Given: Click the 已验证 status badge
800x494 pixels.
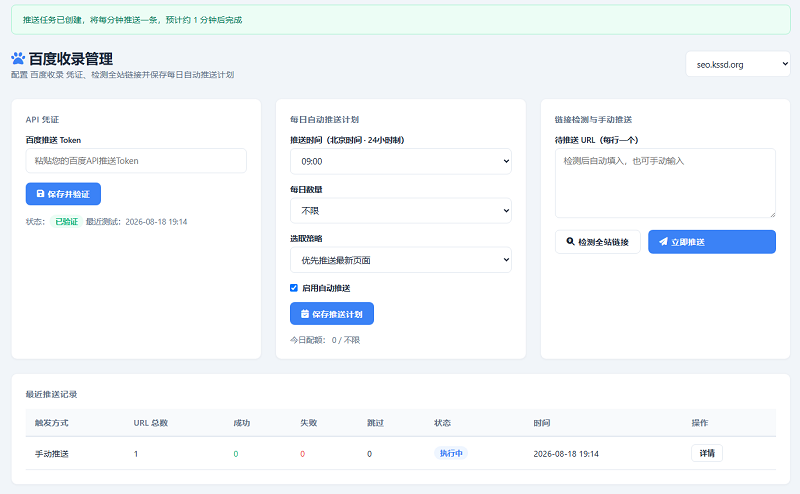Looking at the screenshot, I should [x=66, y=221].
